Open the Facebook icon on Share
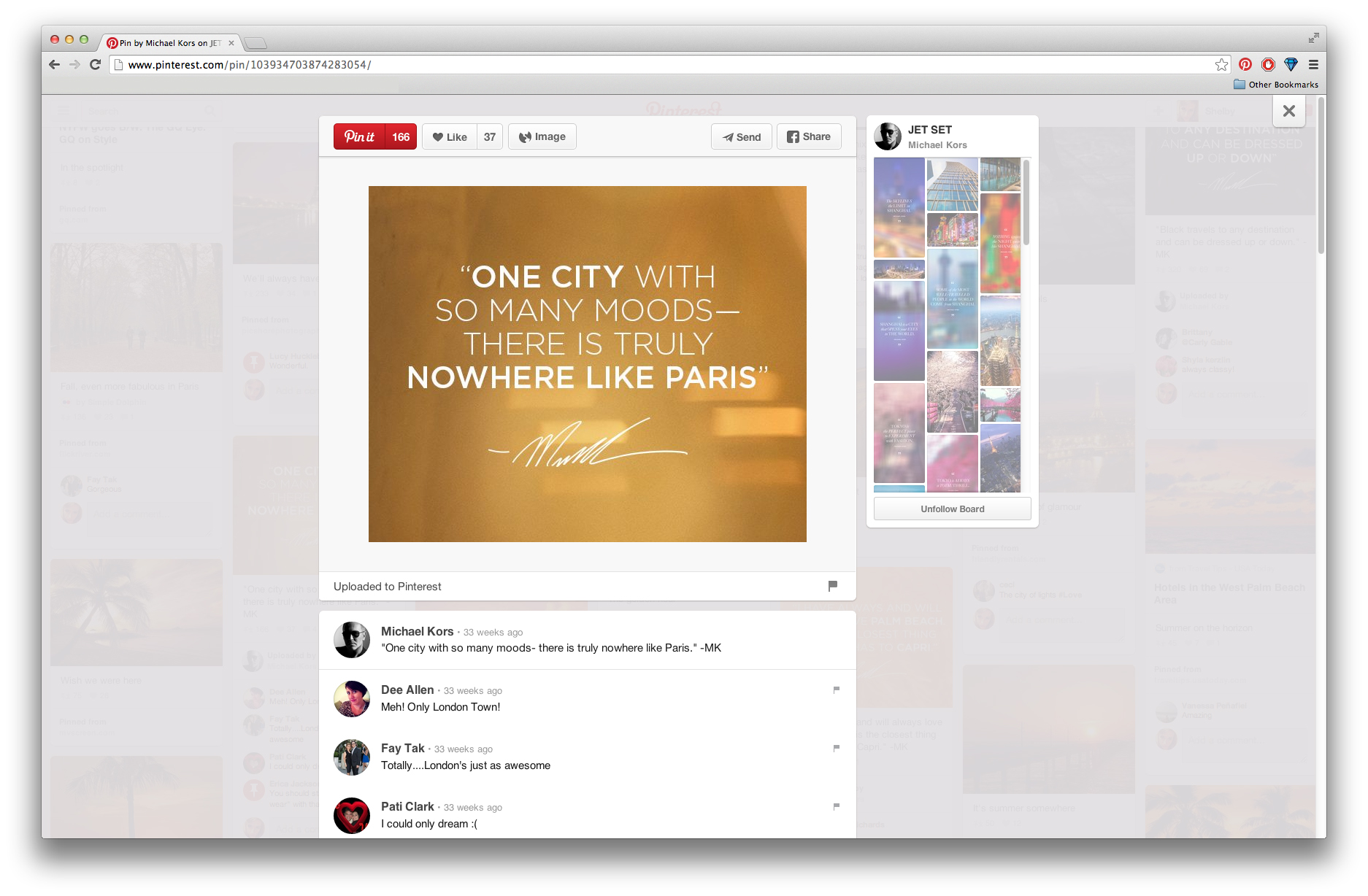Screen dimensions: 1368x896 (x=793, y=136)
